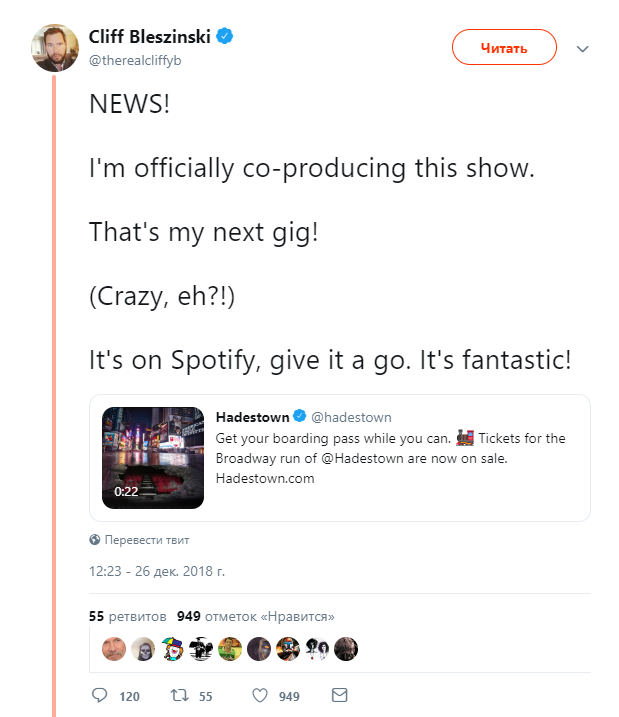
Task: Click the skull-faced liker avatar
Action: pos(143,649)
